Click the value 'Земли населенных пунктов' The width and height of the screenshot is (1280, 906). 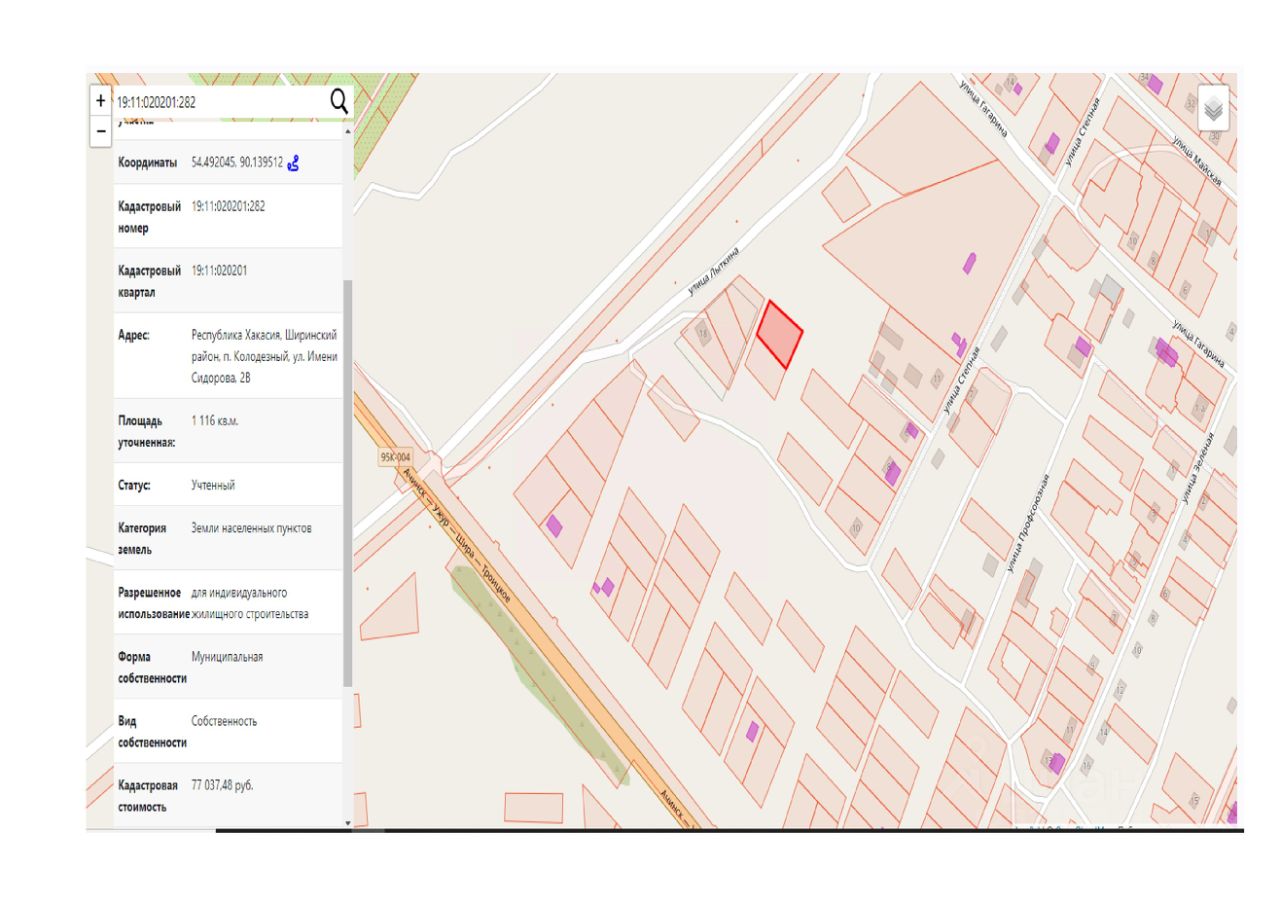click(x=251, y=528)
